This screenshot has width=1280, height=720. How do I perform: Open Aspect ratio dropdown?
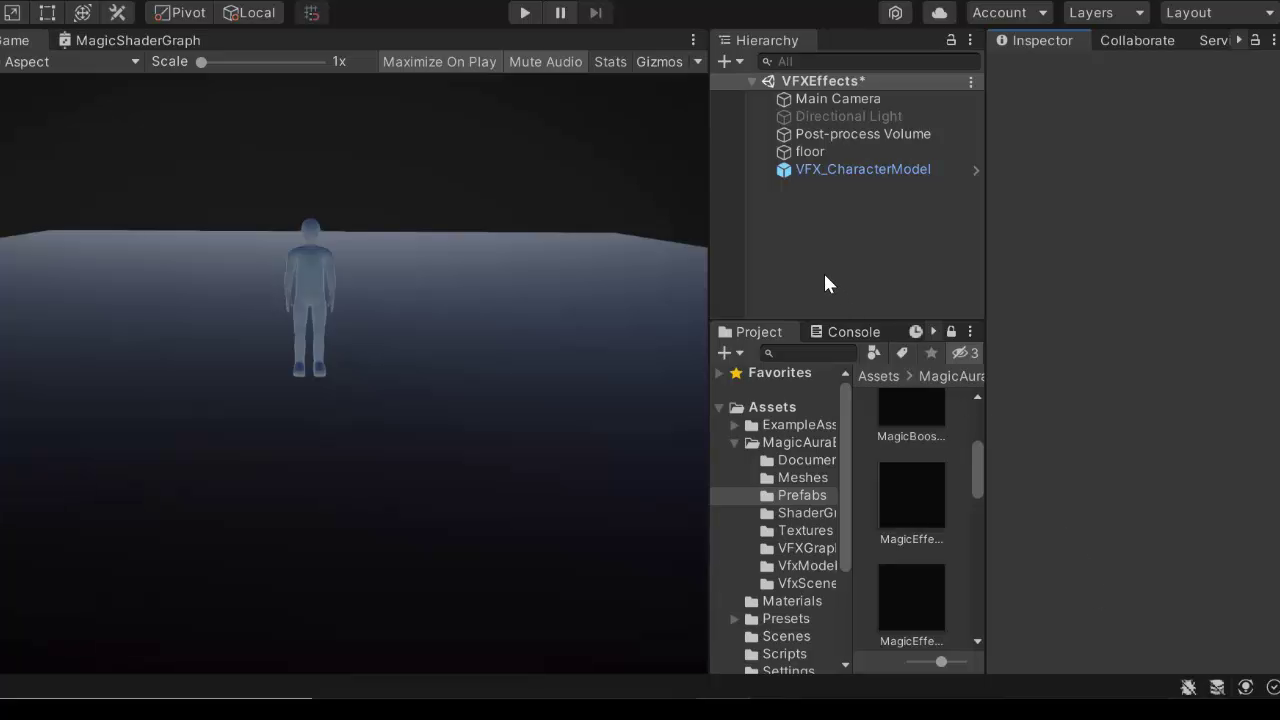[x=70, y=62]
